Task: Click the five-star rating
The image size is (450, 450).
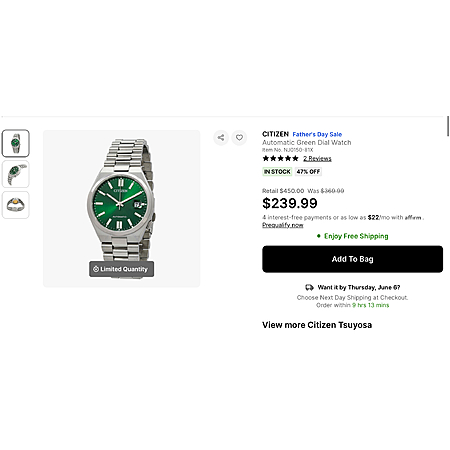Action: (280, 158)
